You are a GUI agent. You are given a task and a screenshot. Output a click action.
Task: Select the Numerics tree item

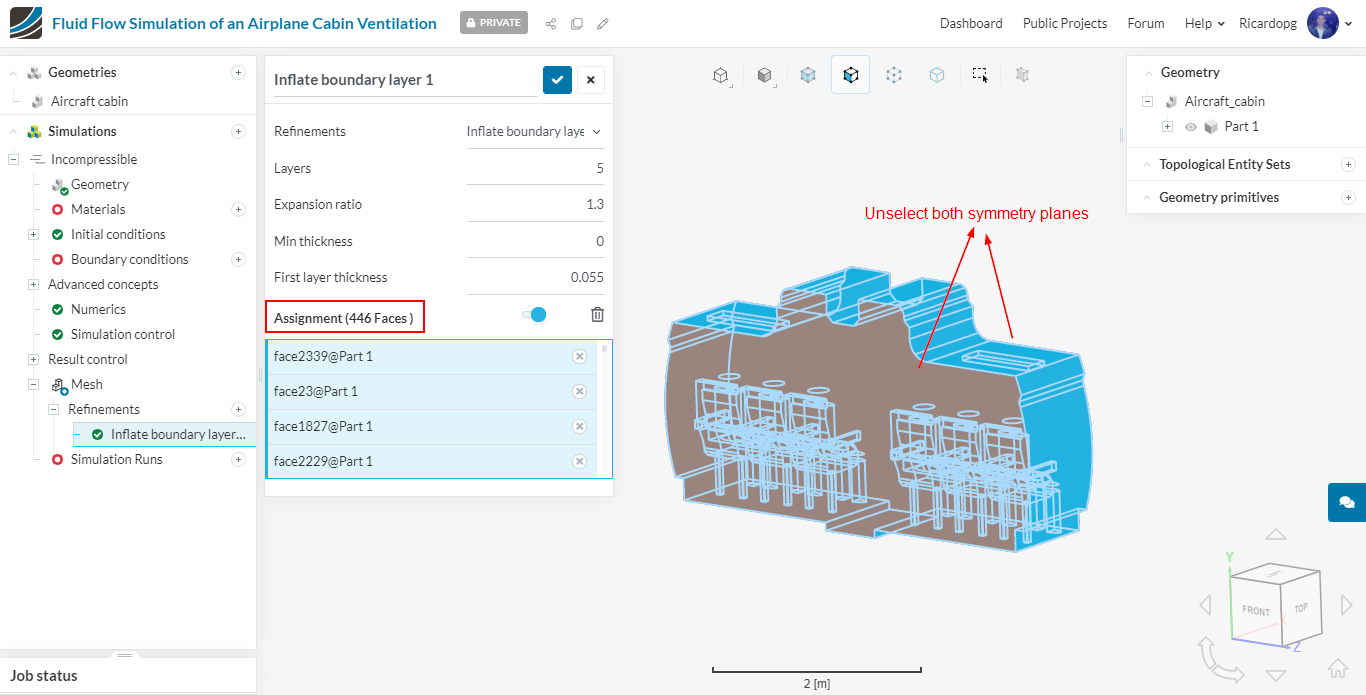(98, 309)
